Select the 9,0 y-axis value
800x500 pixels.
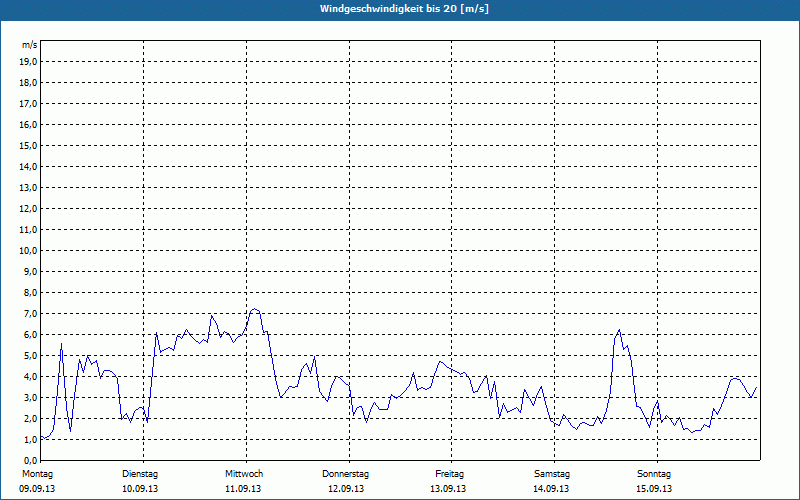coord(30,271)
